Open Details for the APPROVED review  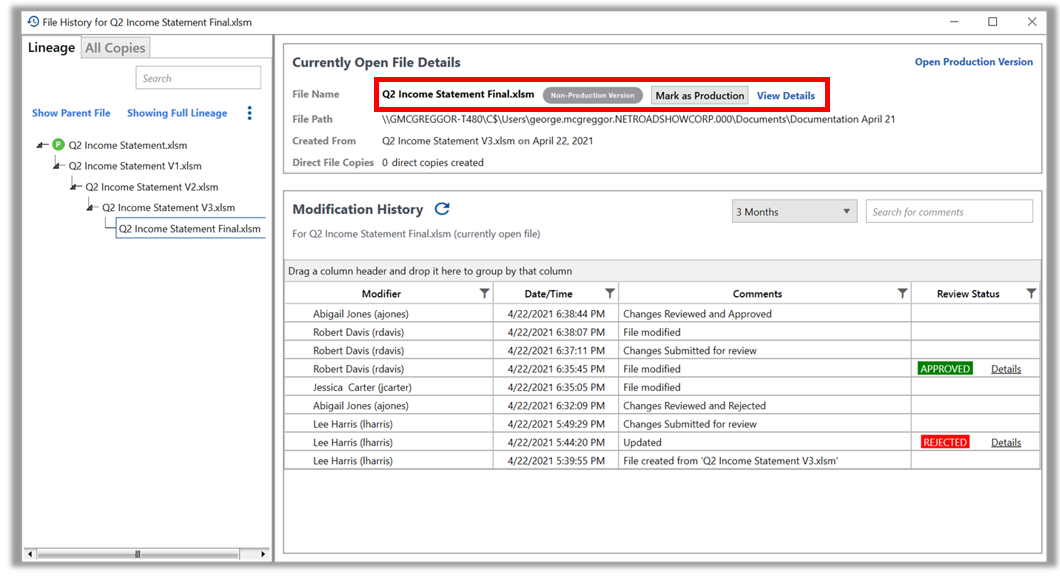(x=1006, y=369)
